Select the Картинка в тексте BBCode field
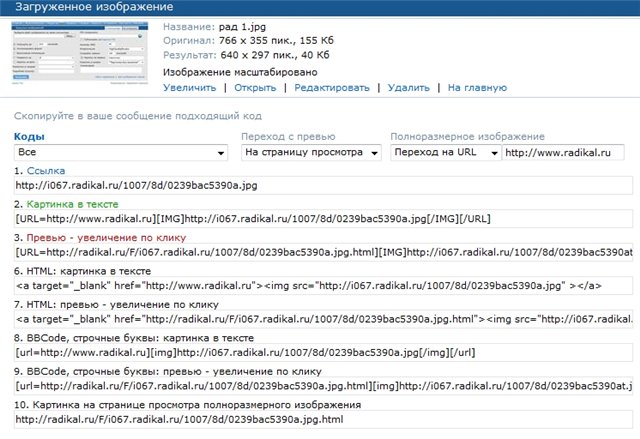This screenshot has height=439, width=640. coord(323,219)
